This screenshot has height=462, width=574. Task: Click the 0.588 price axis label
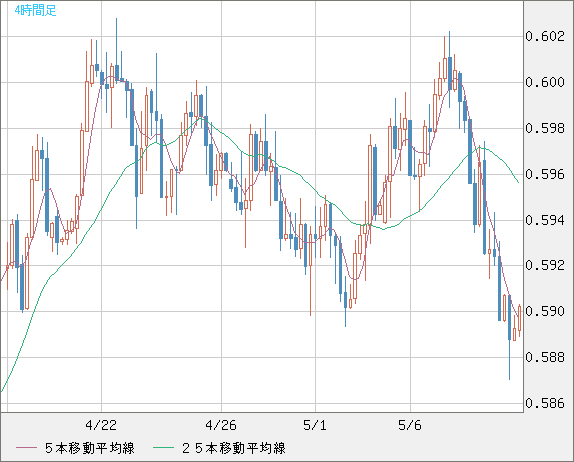(545, 357)
